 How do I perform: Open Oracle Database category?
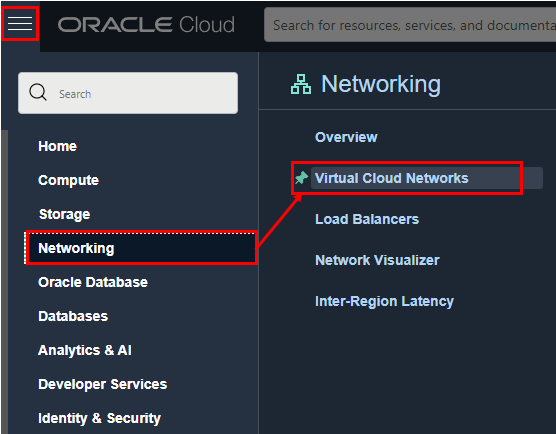(x=93, y=282)
